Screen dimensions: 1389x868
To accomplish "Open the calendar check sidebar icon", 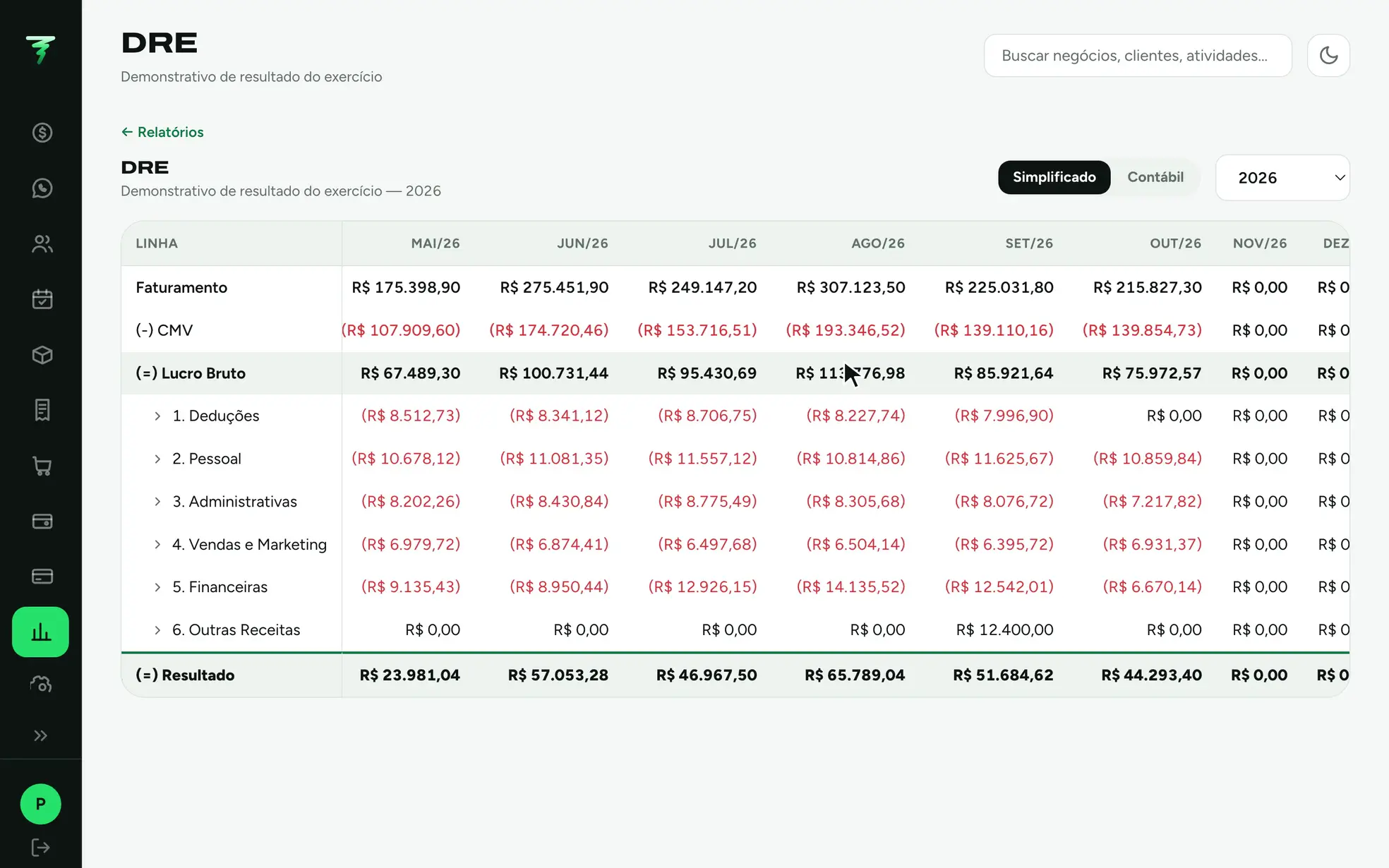I will pos(42,299).
